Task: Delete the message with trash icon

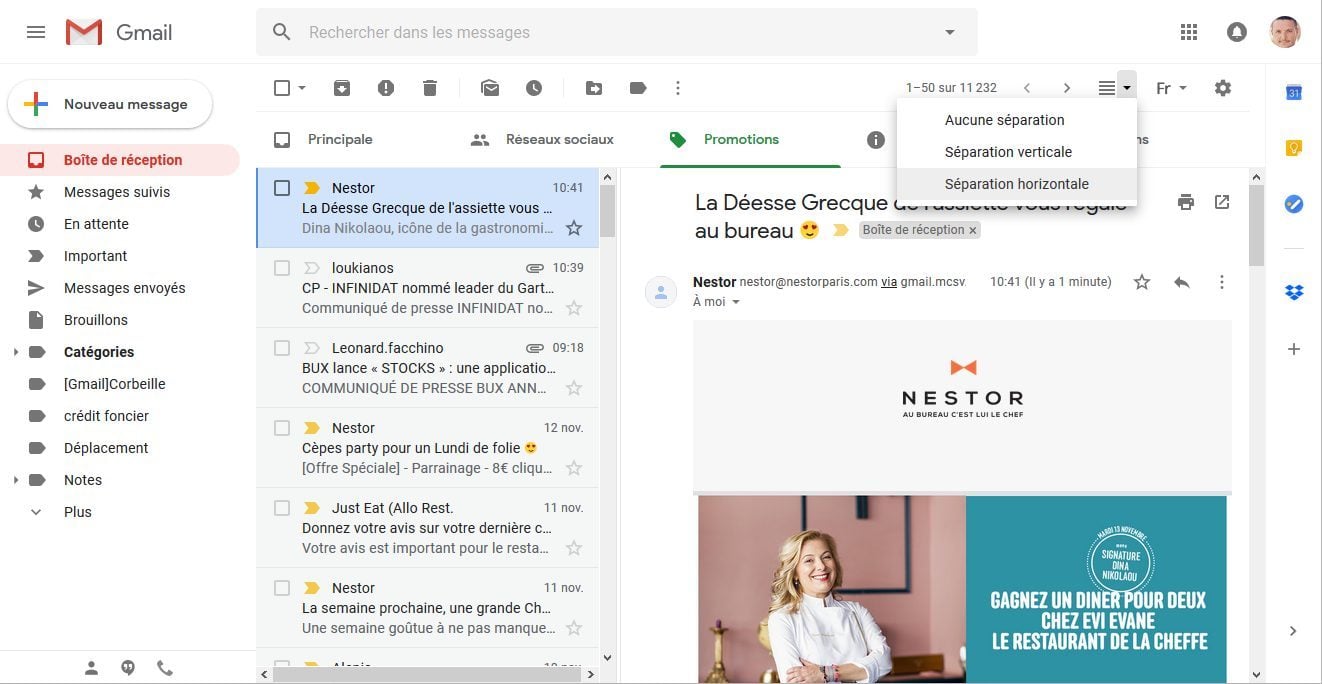Action: (430, 88)
